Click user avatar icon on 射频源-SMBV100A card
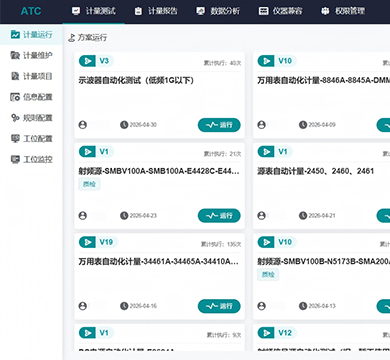Screen dimensions: 390x360 point(83,215)
